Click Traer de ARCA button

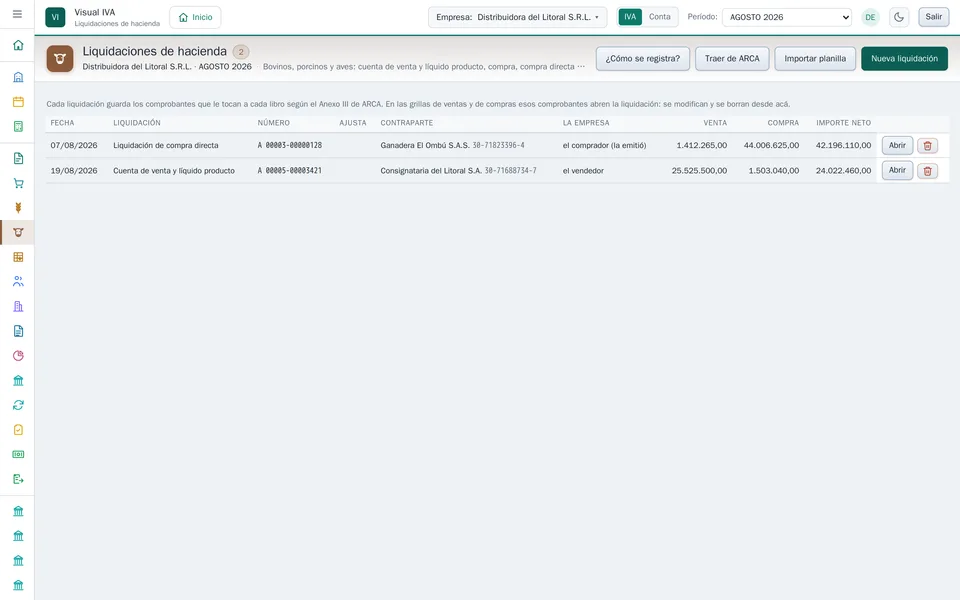coord(732,59)
